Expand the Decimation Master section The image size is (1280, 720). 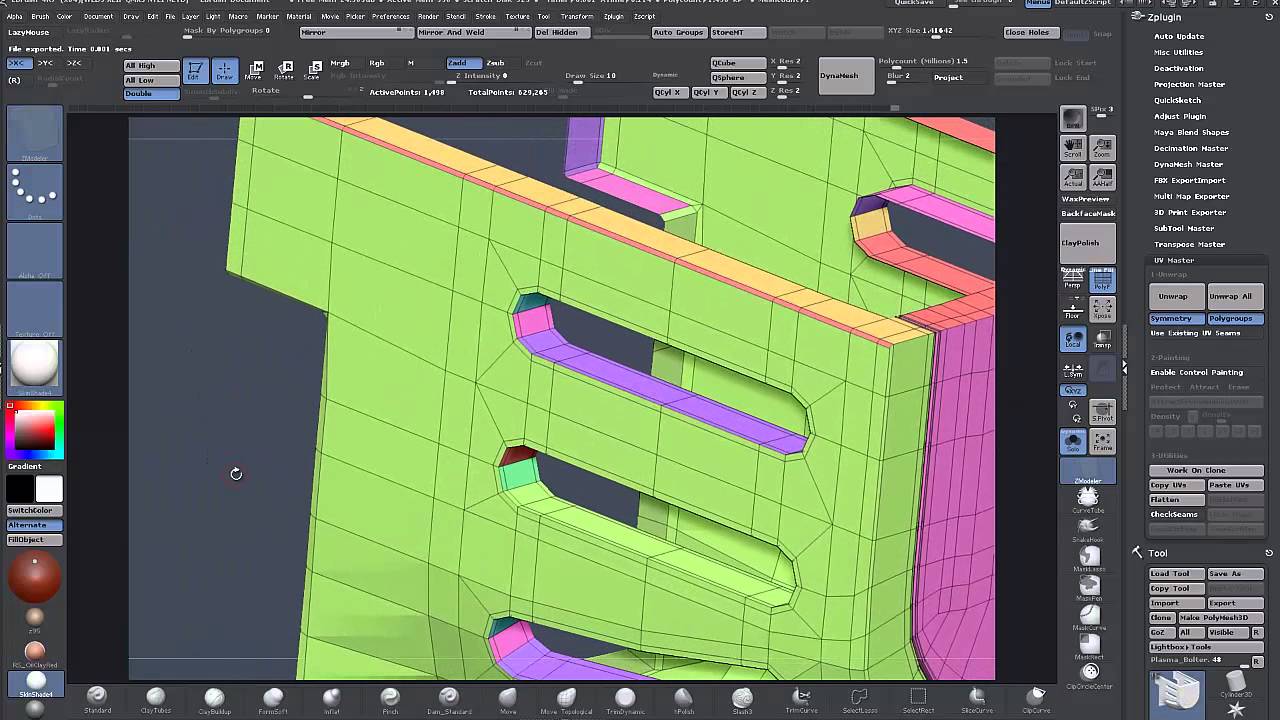tap(1191, 148)
